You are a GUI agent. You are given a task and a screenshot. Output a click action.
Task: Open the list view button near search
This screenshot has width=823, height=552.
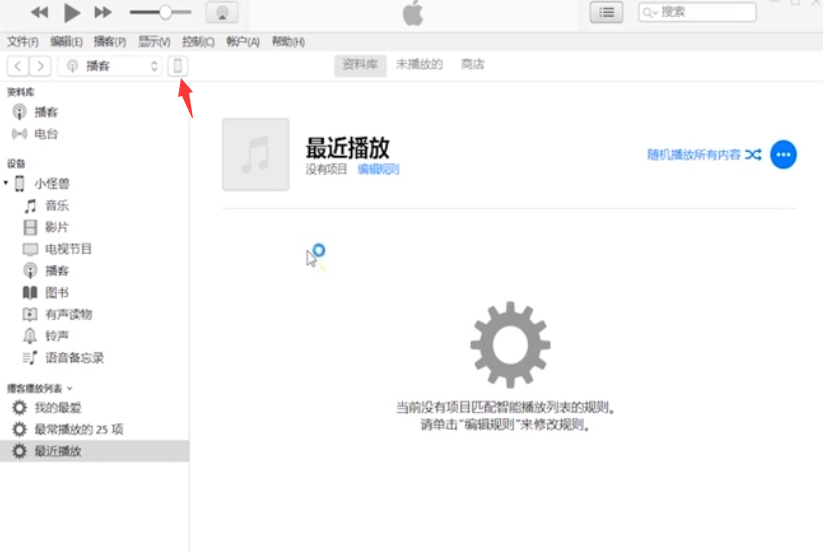pyautogui.click(x=606, y=13)
